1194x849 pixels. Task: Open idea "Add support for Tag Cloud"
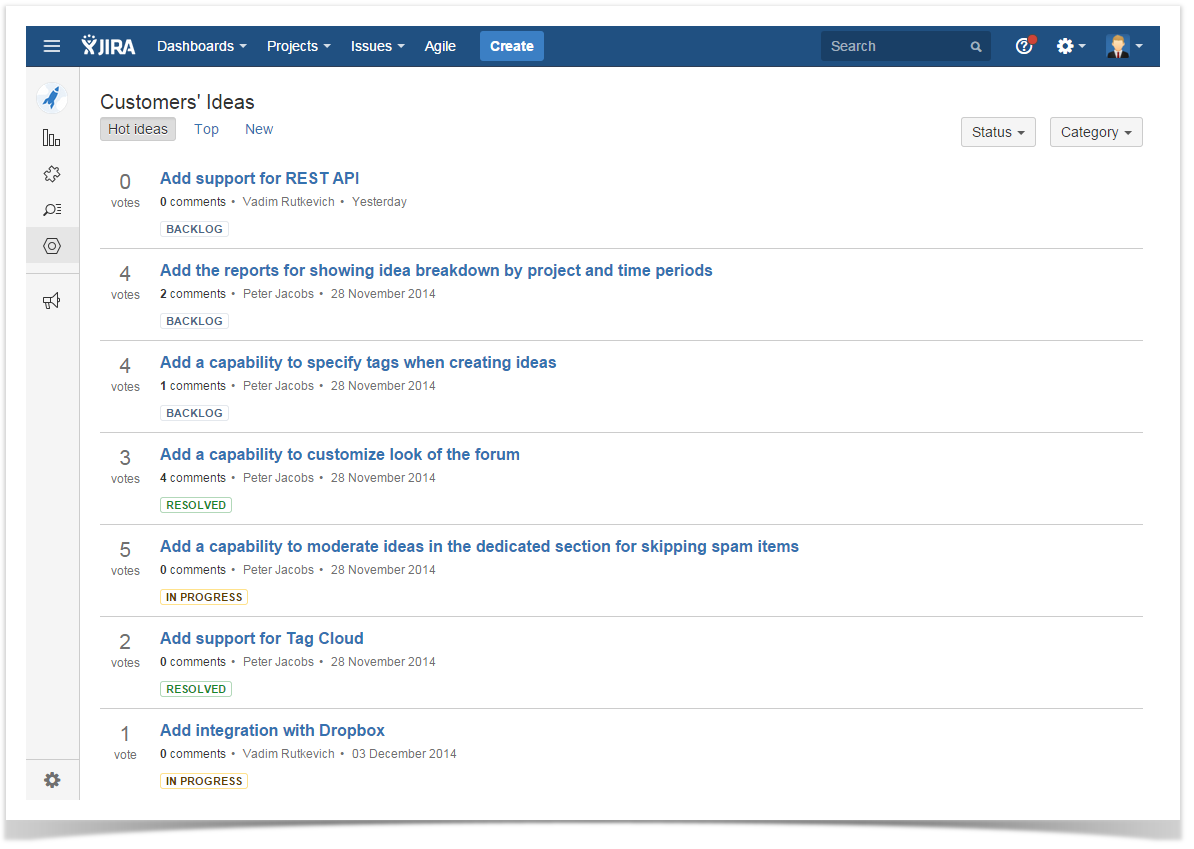[x=262, y=638]
